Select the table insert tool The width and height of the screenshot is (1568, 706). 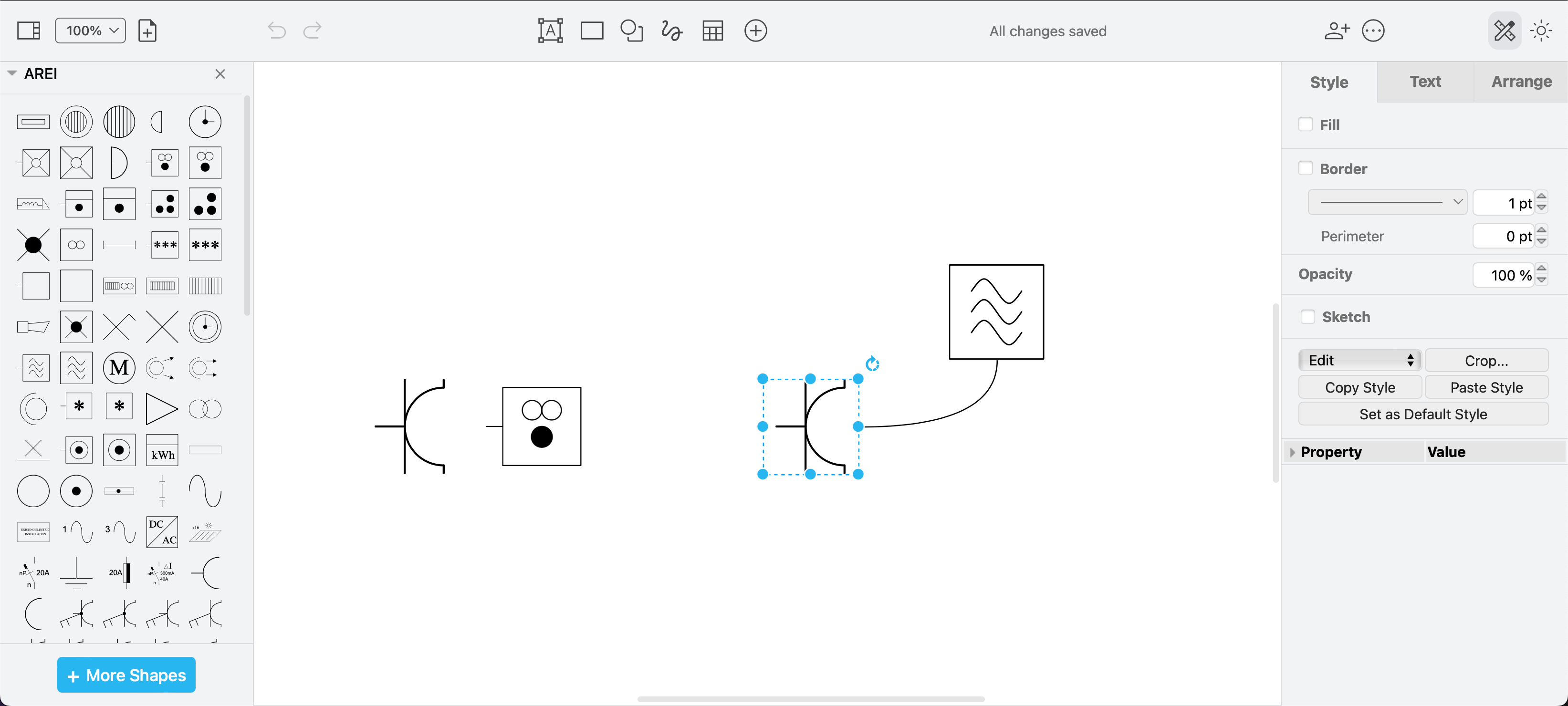pos(713,30)
